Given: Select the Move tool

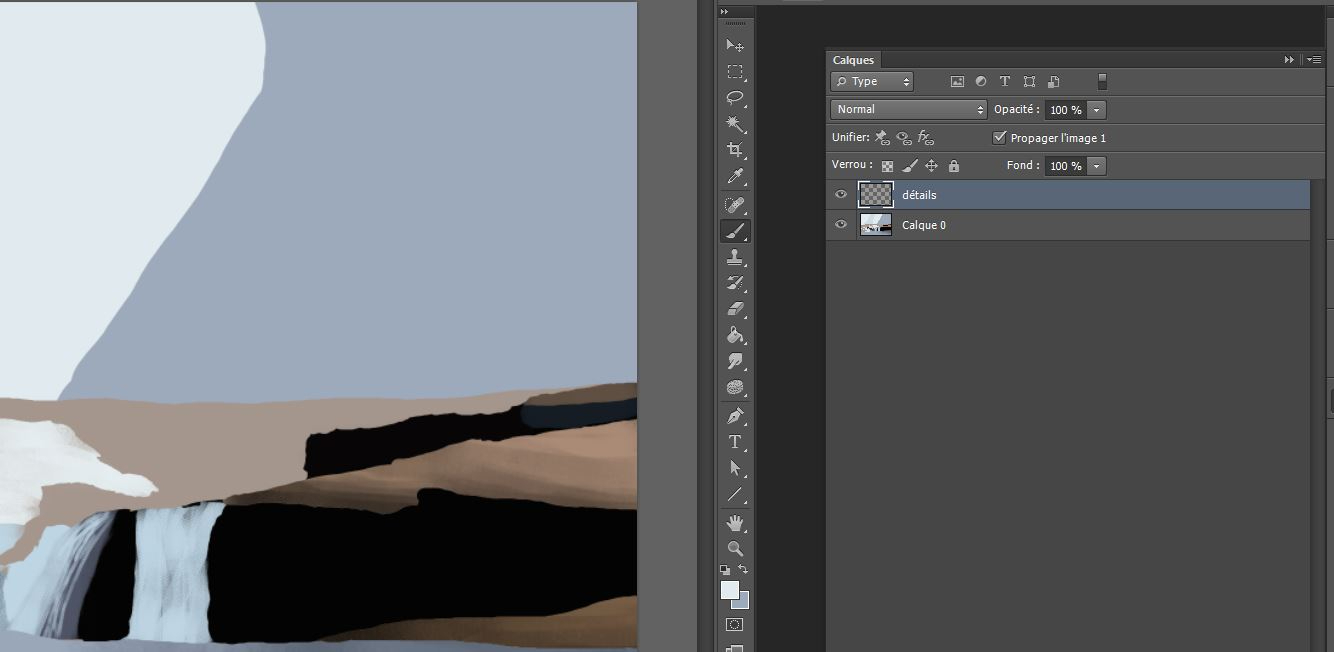Looking at the screenshot, I should (x=734, y=46).
